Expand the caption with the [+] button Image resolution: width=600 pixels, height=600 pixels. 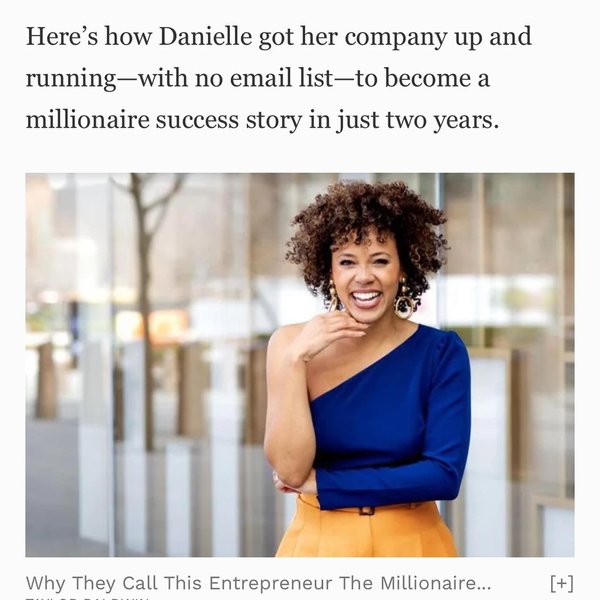(562, 583)
